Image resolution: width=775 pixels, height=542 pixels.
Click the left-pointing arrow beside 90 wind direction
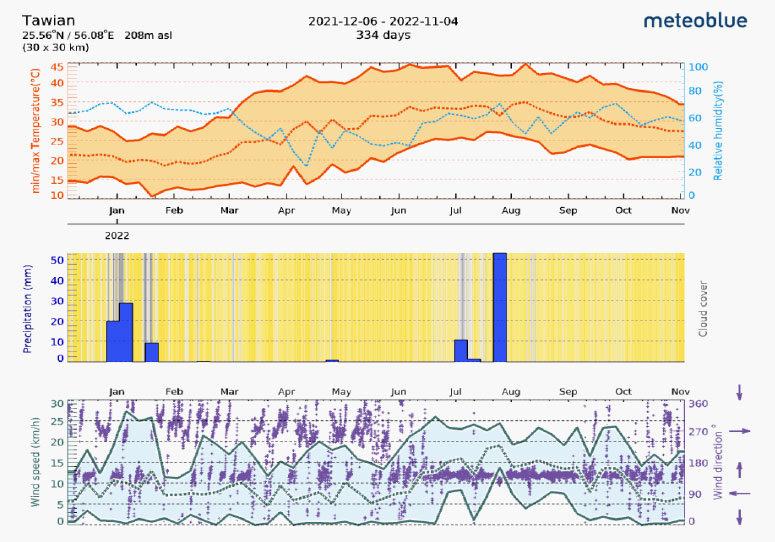pyautogui.click(x=739, y=493)
